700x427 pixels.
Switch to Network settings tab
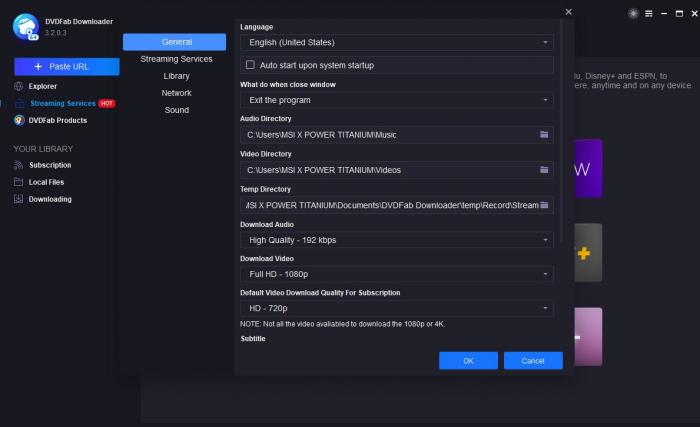click(x=176, y=93)
